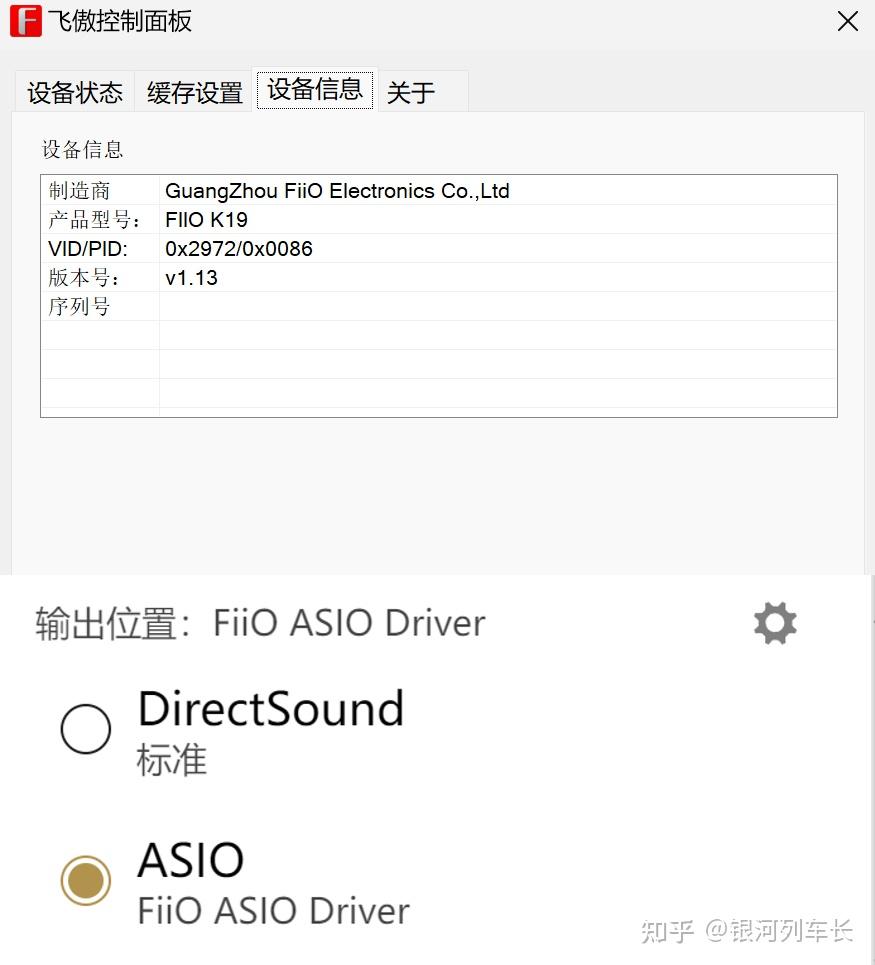Click the empty 序列号 value cell
The height and width of the screenshot is (965, 875).
coord(497,307)
